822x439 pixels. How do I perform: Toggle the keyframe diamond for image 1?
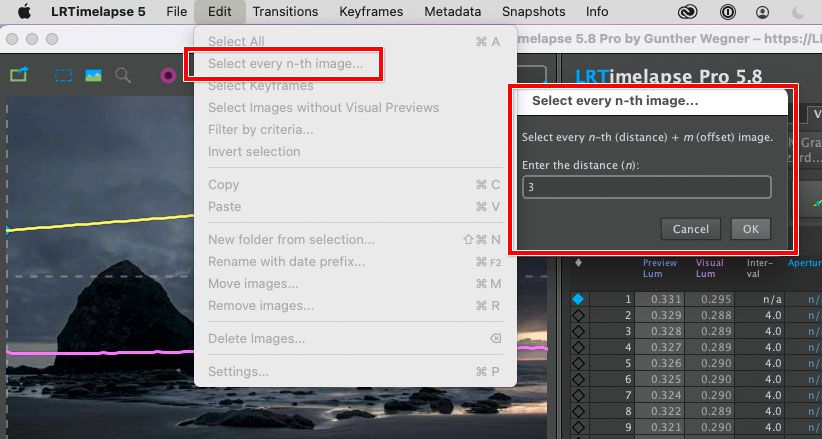(x=578, y=299)
